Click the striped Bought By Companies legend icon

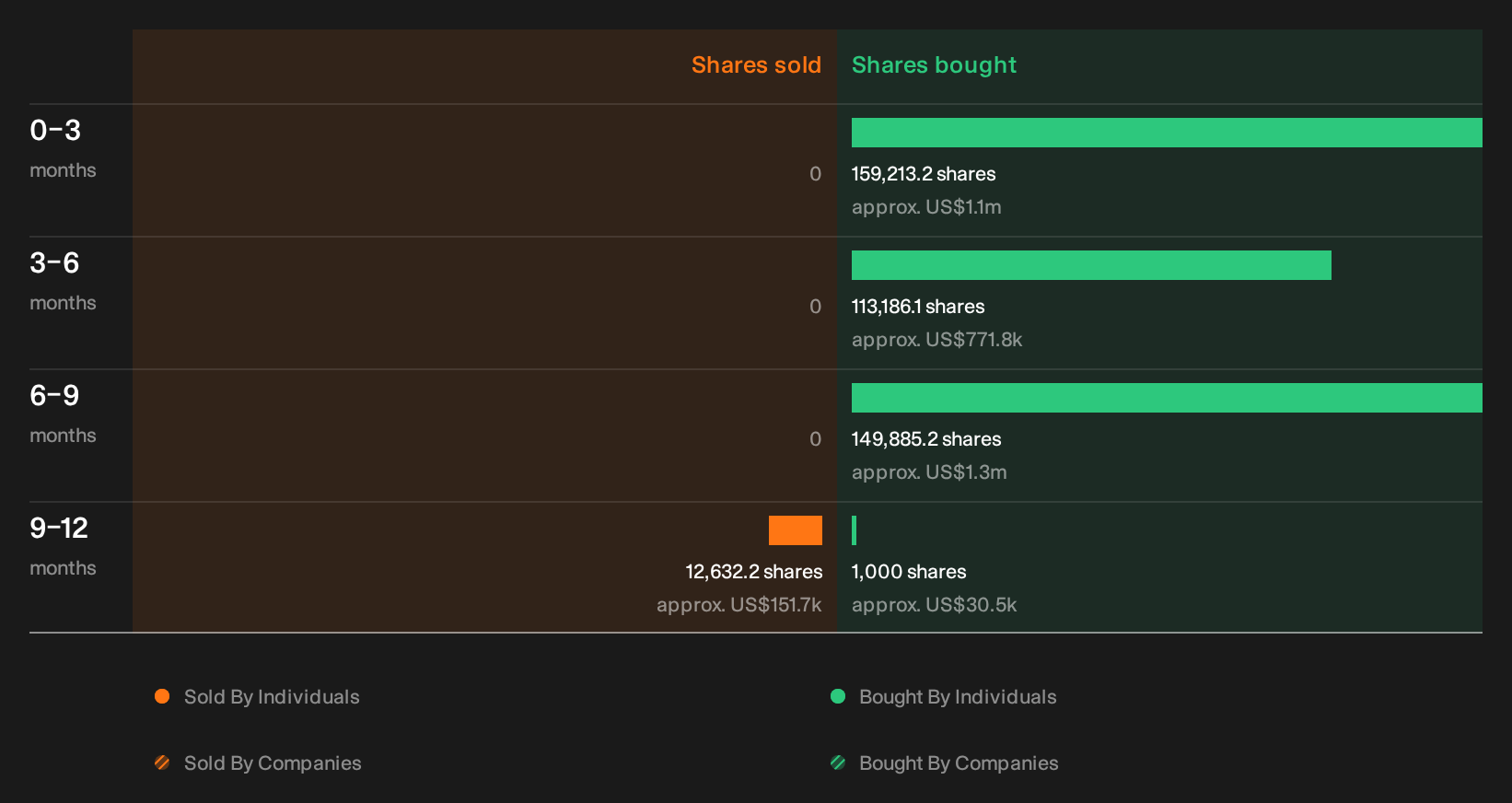(838, 762)
